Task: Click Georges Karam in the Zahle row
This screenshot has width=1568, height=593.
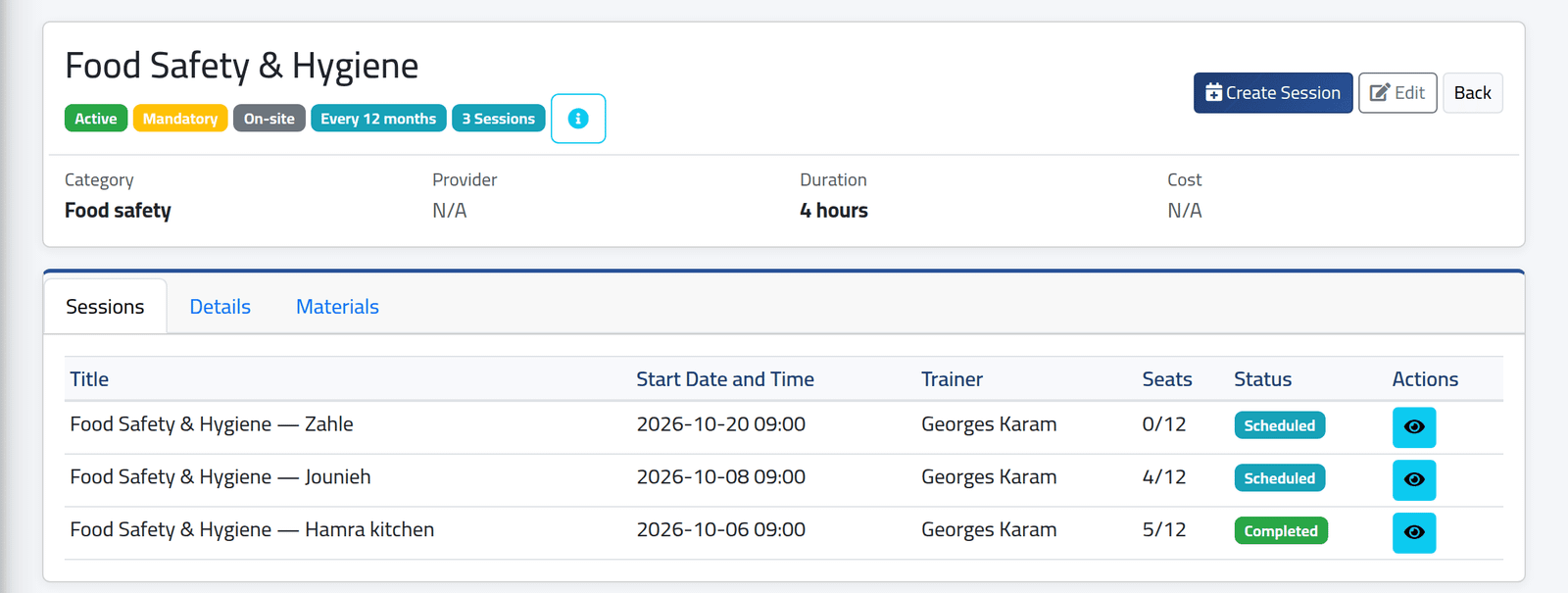Action: (x=989, y=424)
